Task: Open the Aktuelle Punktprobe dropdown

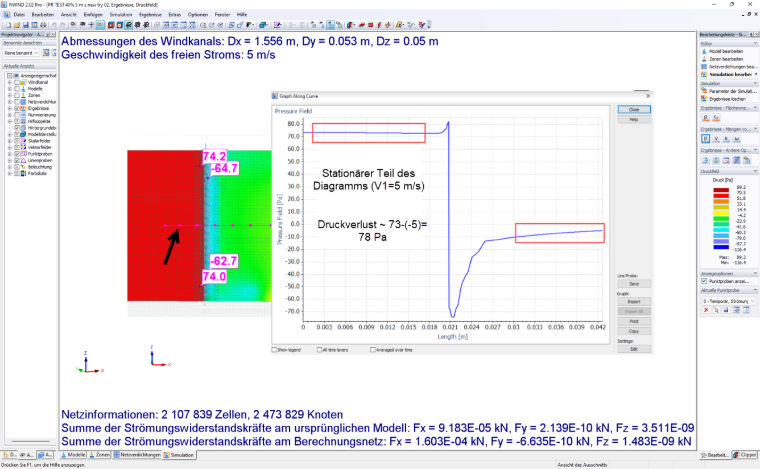Action: tap(728, 301)
